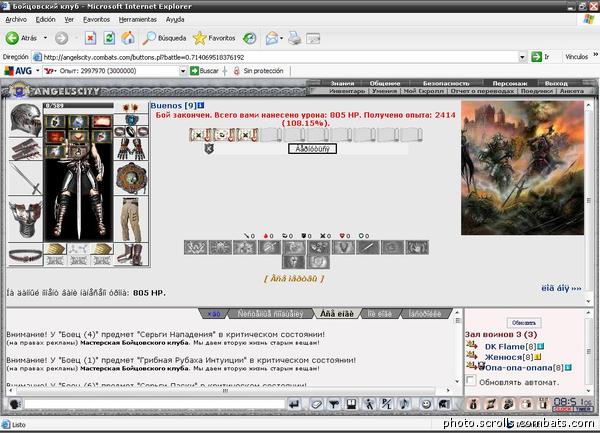
Task: Open the Favoritos menu in menu bar
Action: pyautogui.click(x=96, y=20)
